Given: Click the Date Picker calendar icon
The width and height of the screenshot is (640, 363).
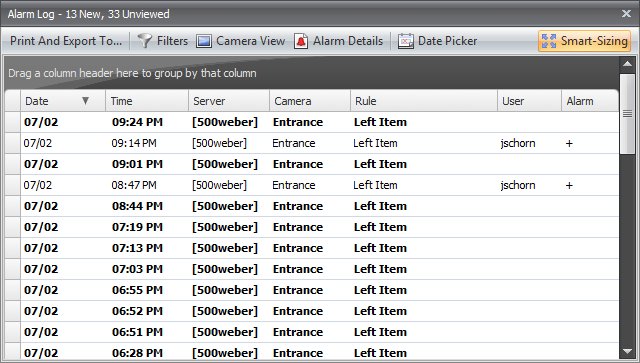Looking at the screenshot, I should click(x=406, y=41).
